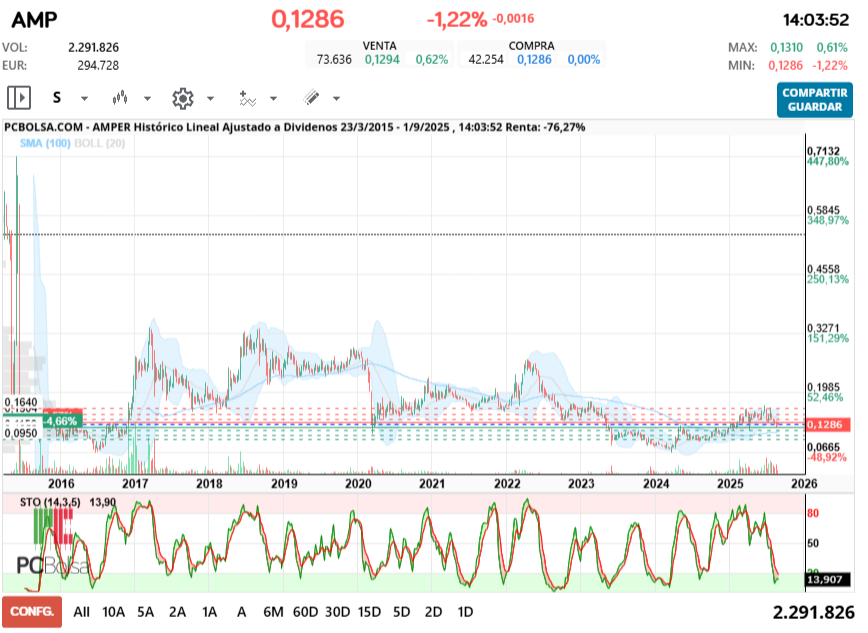Select the A year-to-date range
The height and width of the screenshot is (633, 868).
tap(241, 612)
